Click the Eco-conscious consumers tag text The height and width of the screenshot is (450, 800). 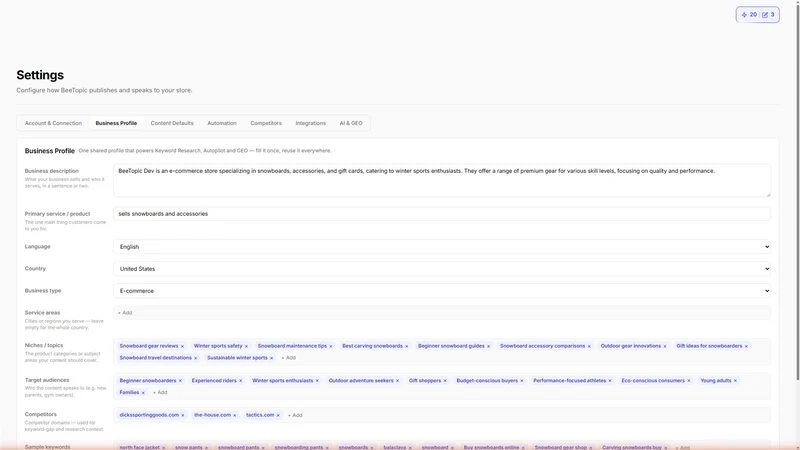(x=653, y=381)
